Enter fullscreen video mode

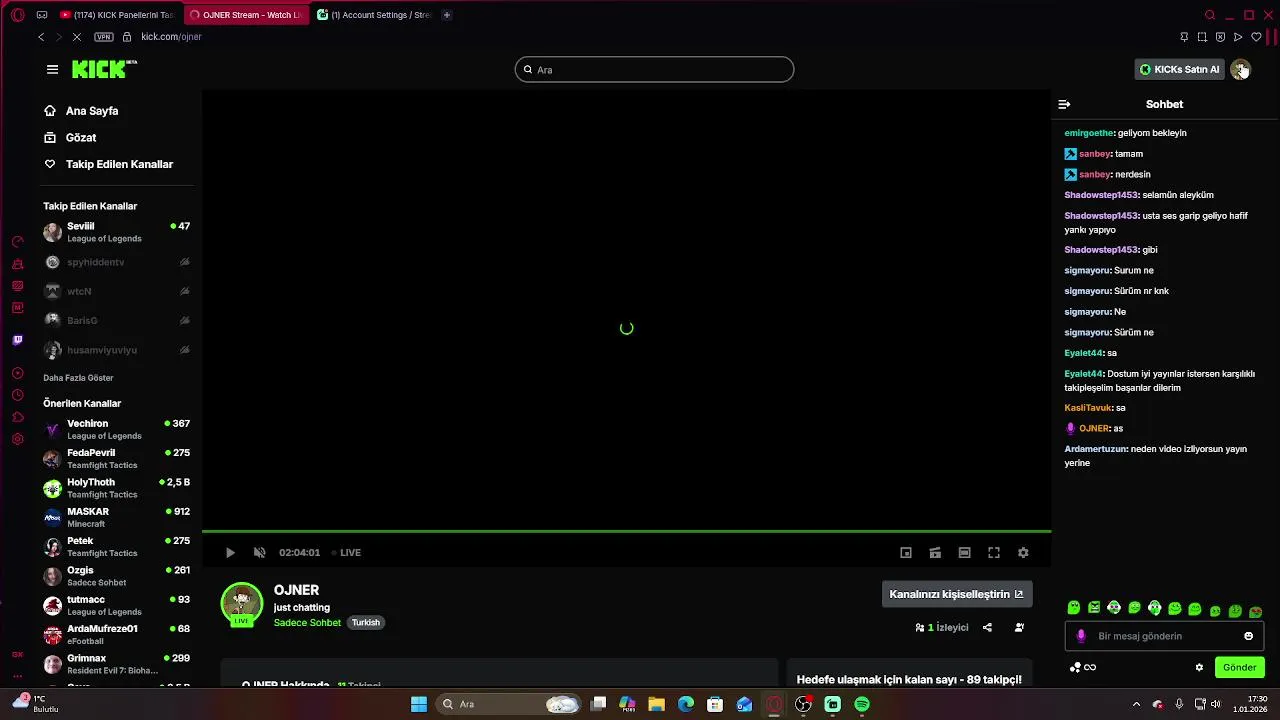[994, 552]
